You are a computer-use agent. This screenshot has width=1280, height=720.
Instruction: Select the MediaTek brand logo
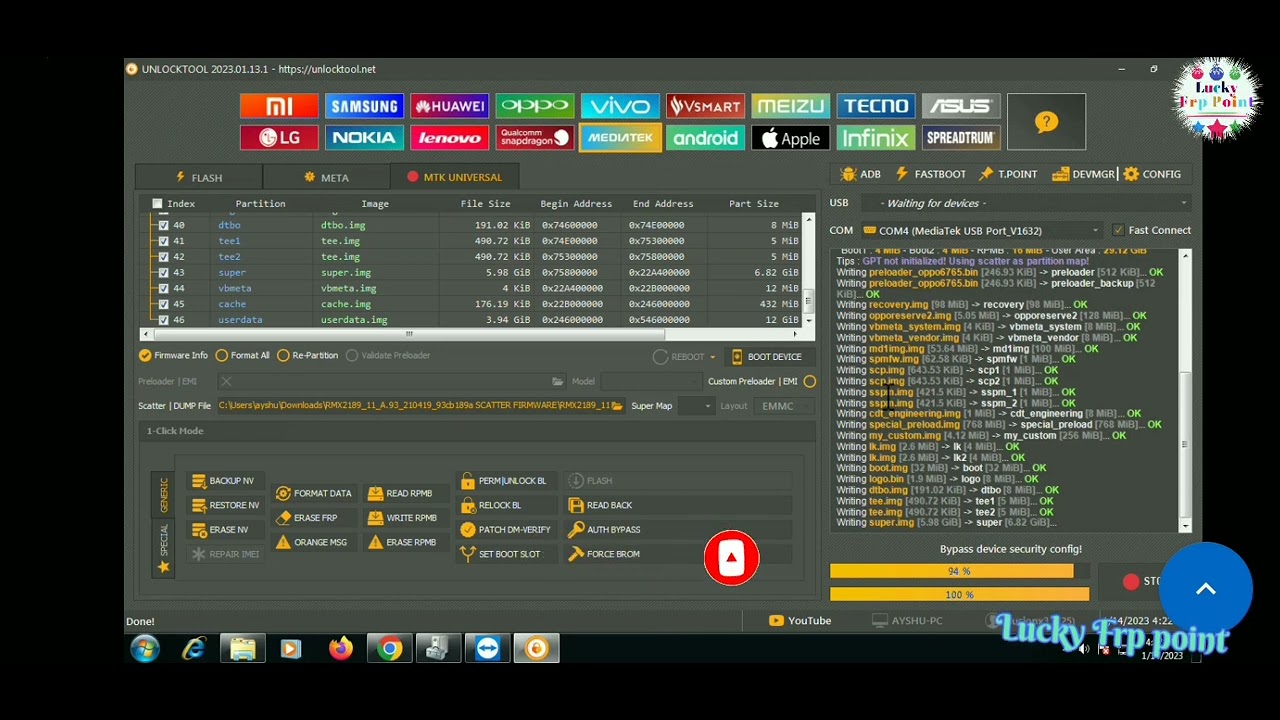pyautogui.click(x=620, y=138)
